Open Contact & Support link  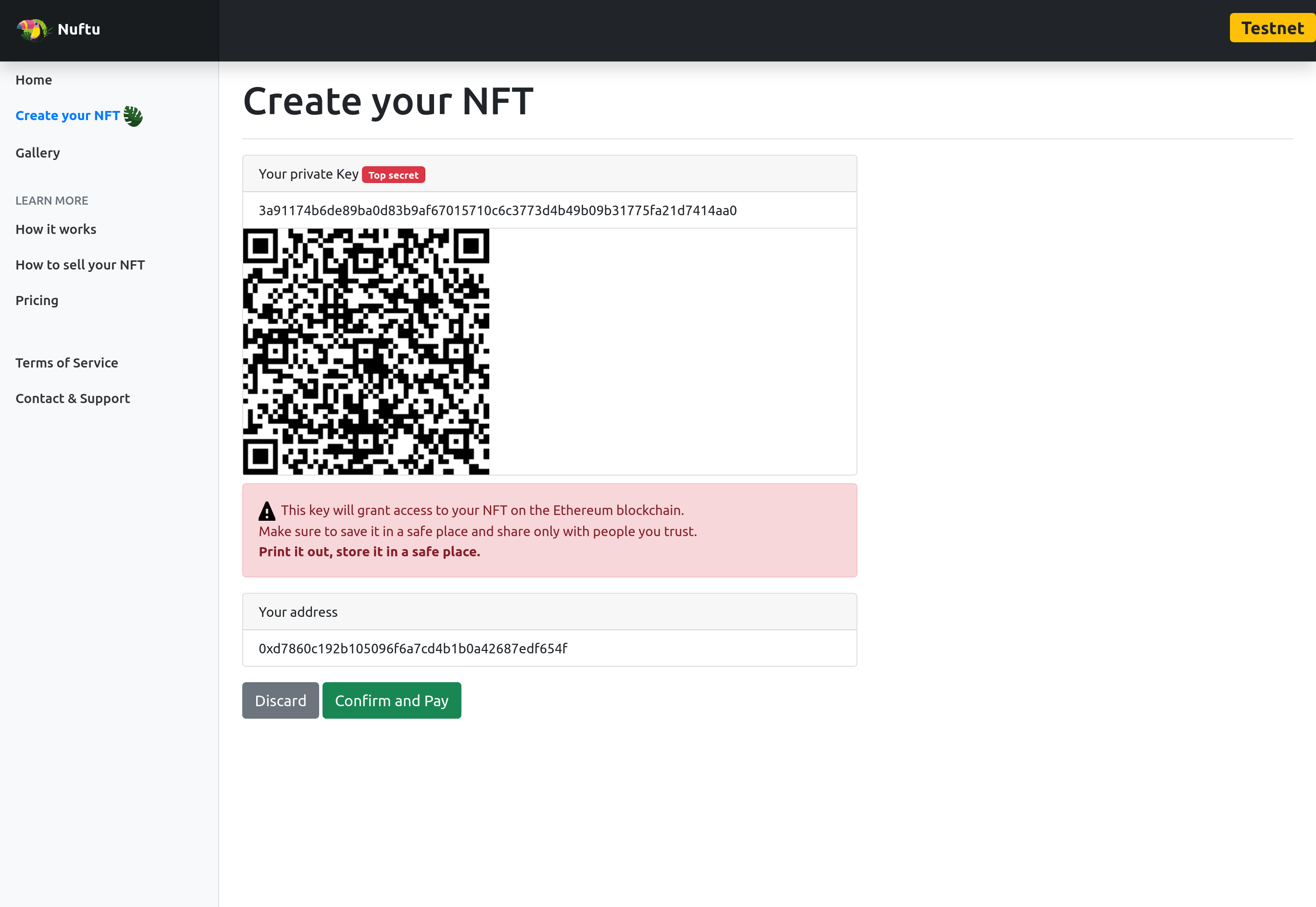[x=73, y=398]
